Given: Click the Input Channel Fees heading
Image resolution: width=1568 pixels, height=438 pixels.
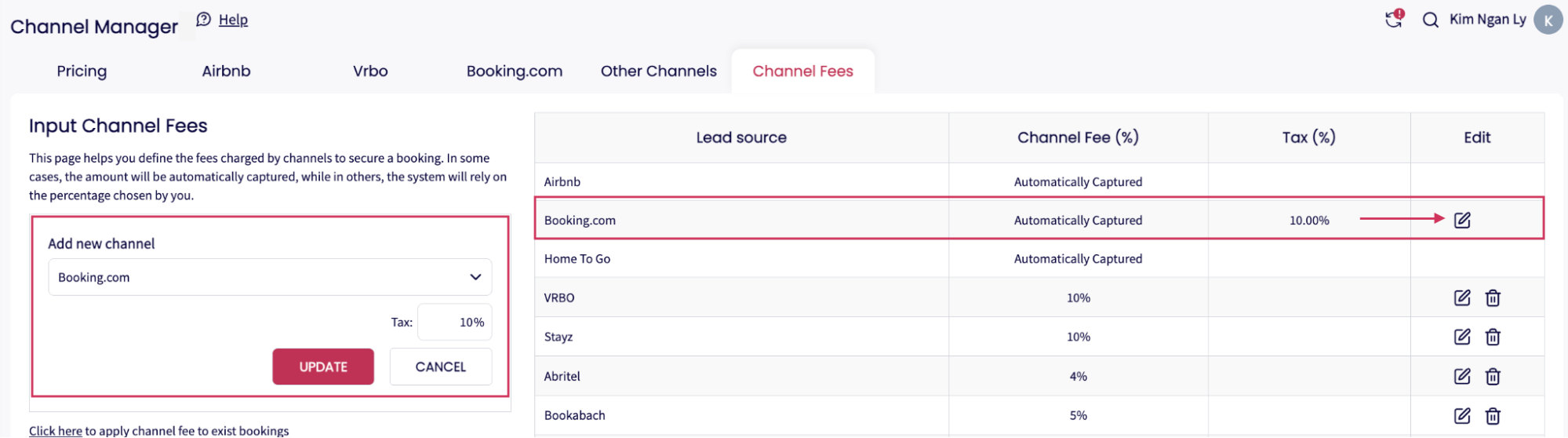Looking at the screenshot, I should tap(118, 126).
